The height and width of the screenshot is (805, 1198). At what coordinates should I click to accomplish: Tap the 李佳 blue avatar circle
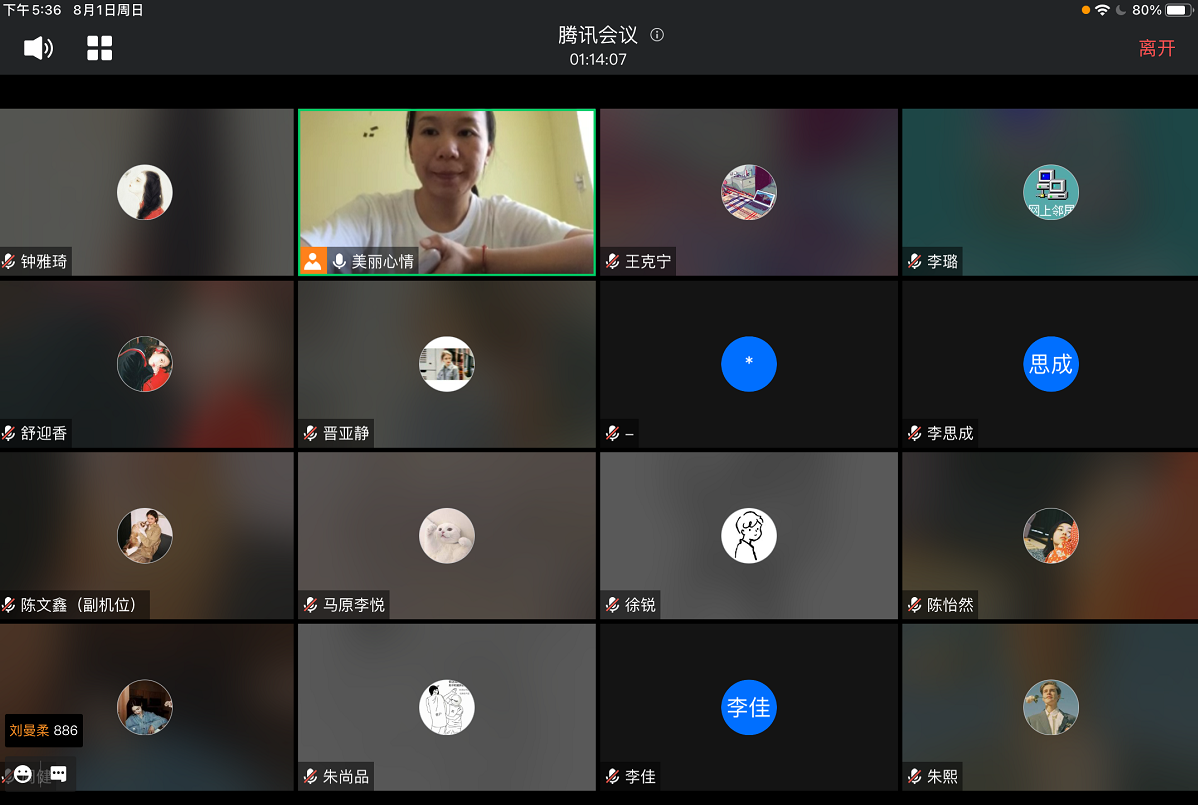click(x=748, y=708)
